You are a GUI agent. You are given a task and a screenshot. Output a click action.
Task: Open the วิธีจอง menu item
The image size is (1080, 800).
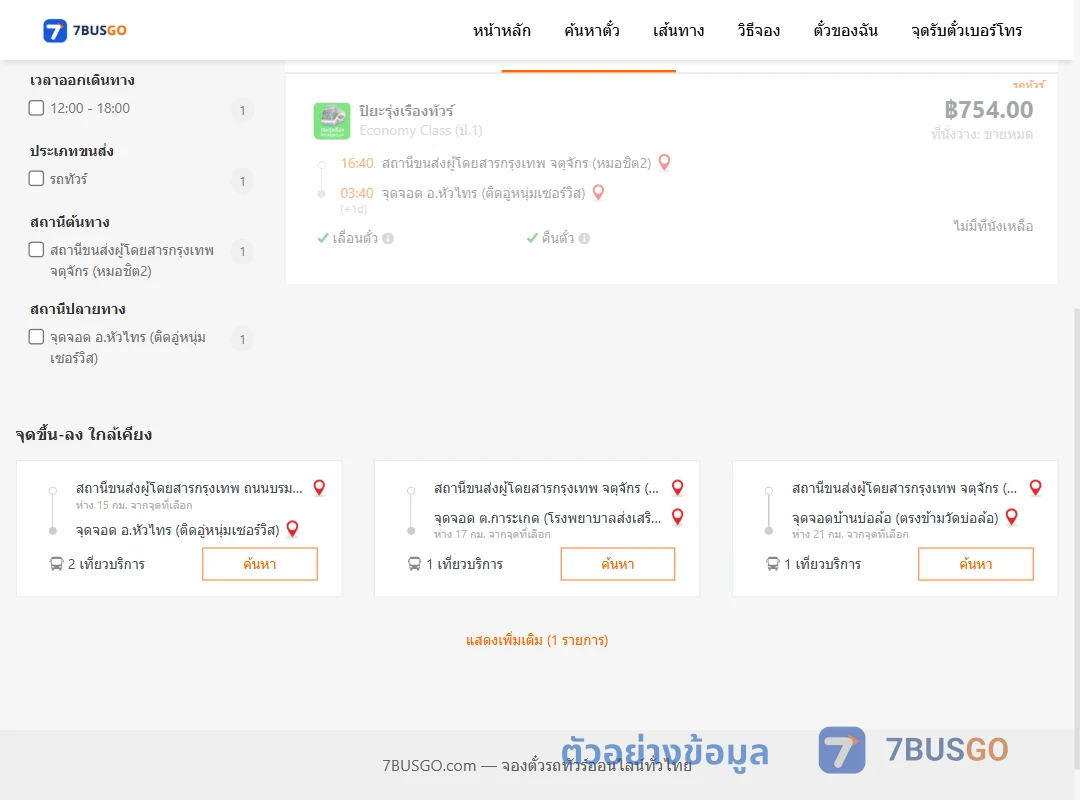(758, 31)
